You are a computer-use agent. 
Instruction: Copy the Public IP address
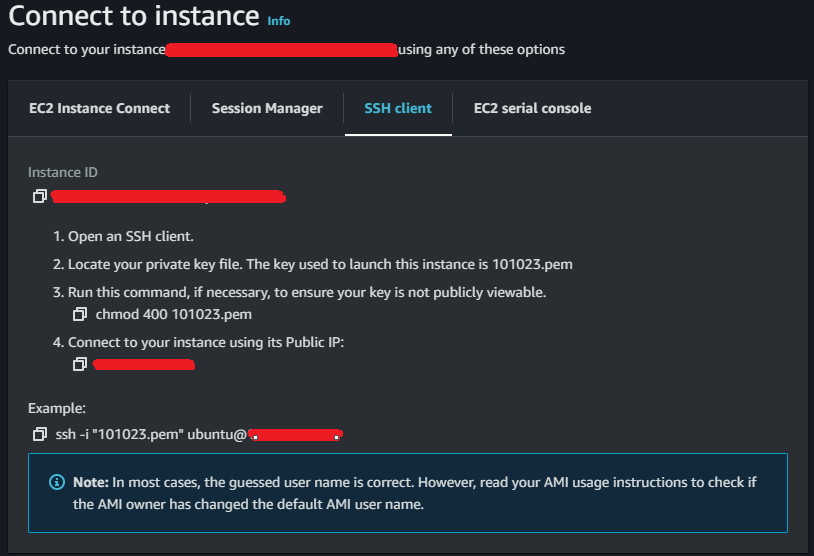point(80,365)
